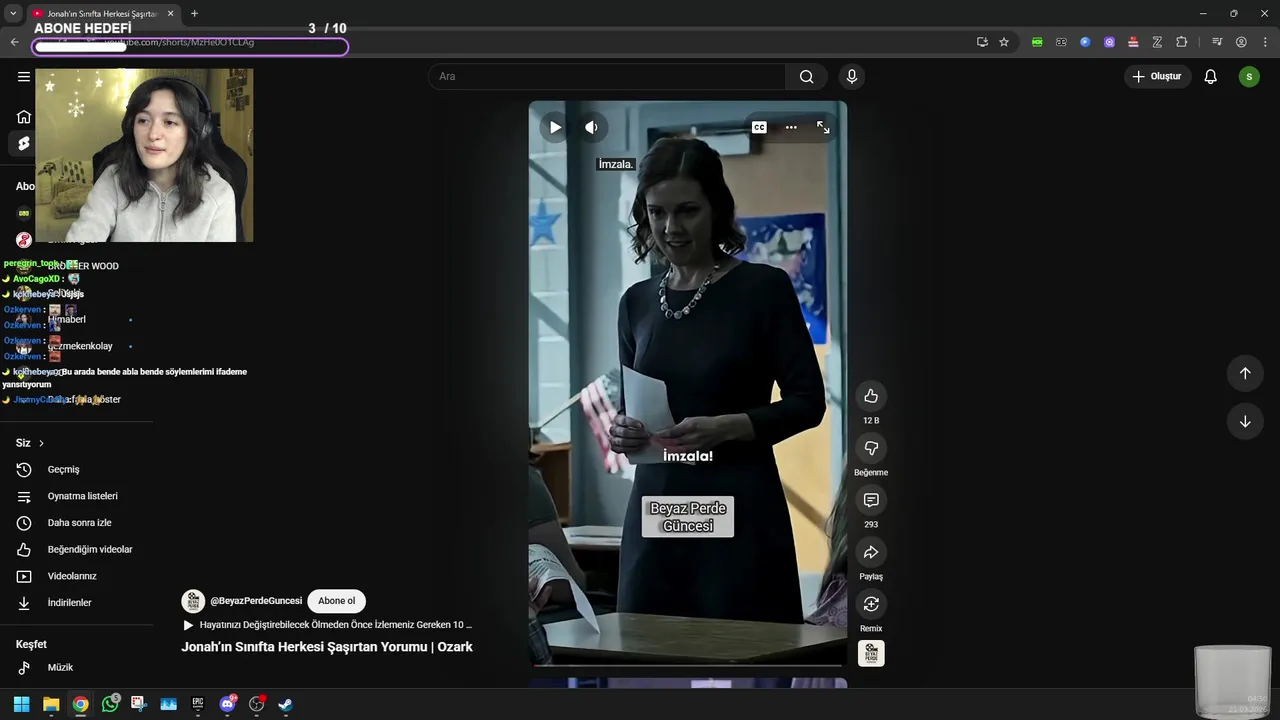Open File Explorer from taskbar

coord(51,704)
